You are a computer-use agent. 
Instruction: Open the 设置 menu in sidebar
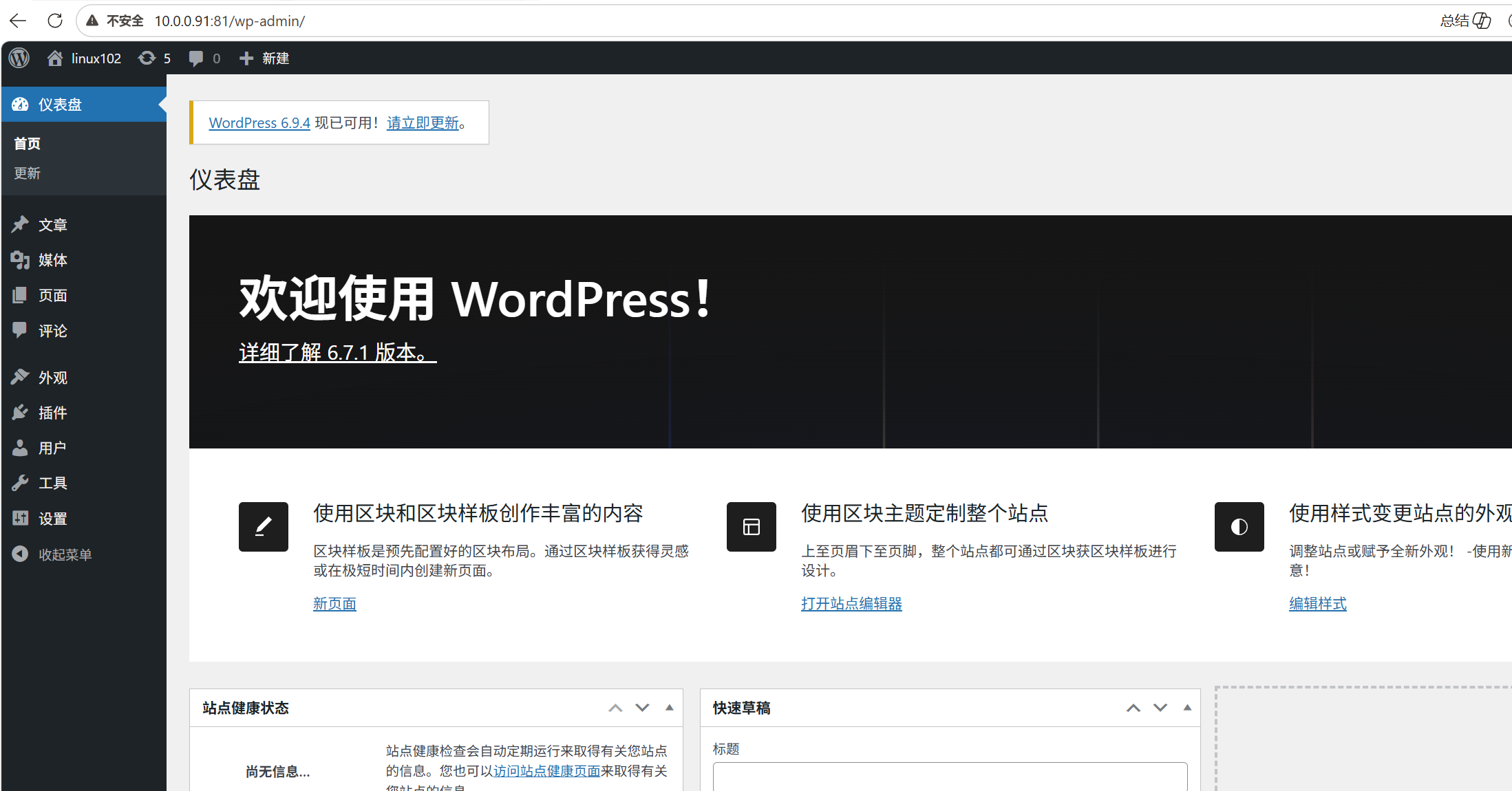(52, 519)
